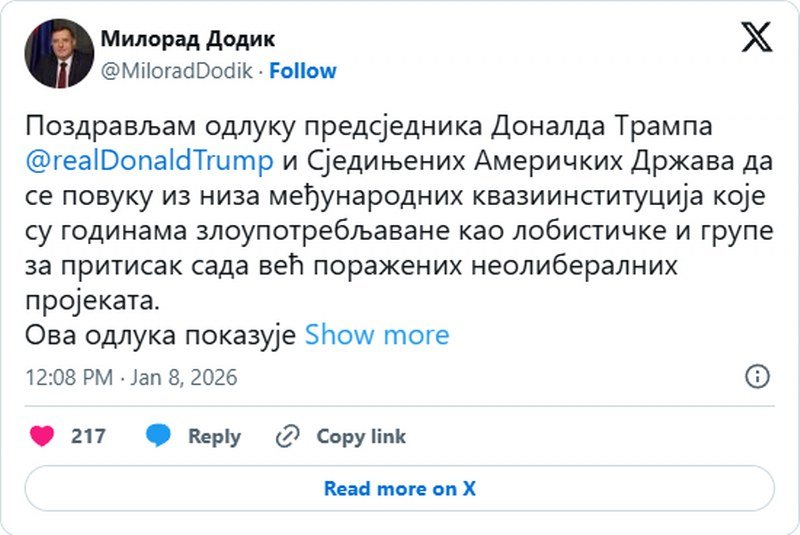Click the chain-link copy icon
The image size is (800, 535).
[287, 436]
